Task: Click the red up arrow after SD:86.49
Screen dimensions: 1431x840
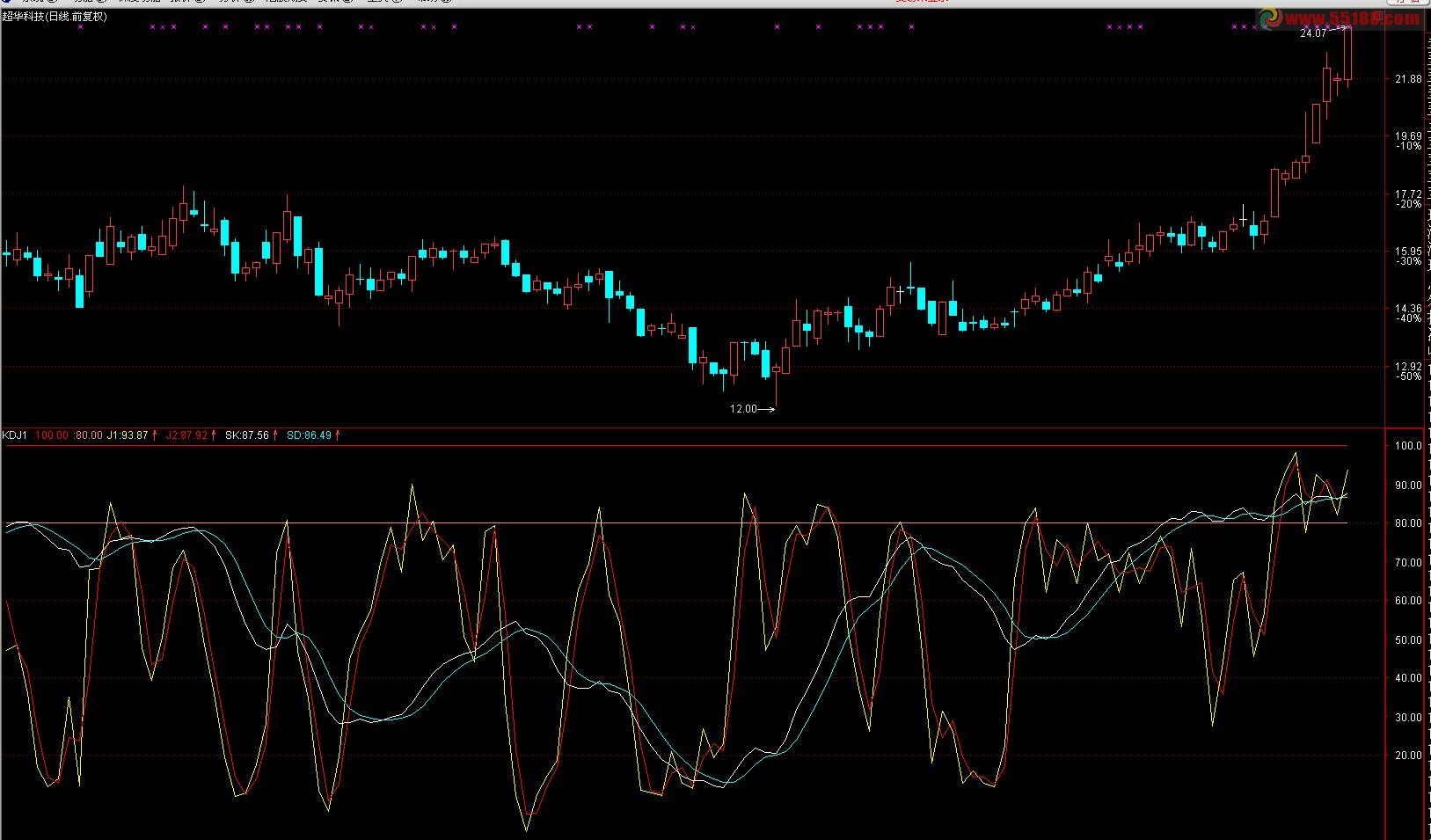Action: click(338, 435)
